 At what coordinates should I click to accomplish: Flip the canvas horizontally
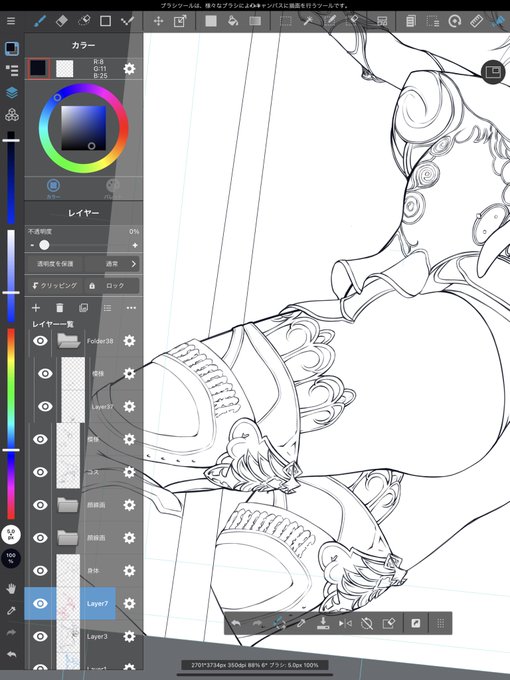point(345,623)
